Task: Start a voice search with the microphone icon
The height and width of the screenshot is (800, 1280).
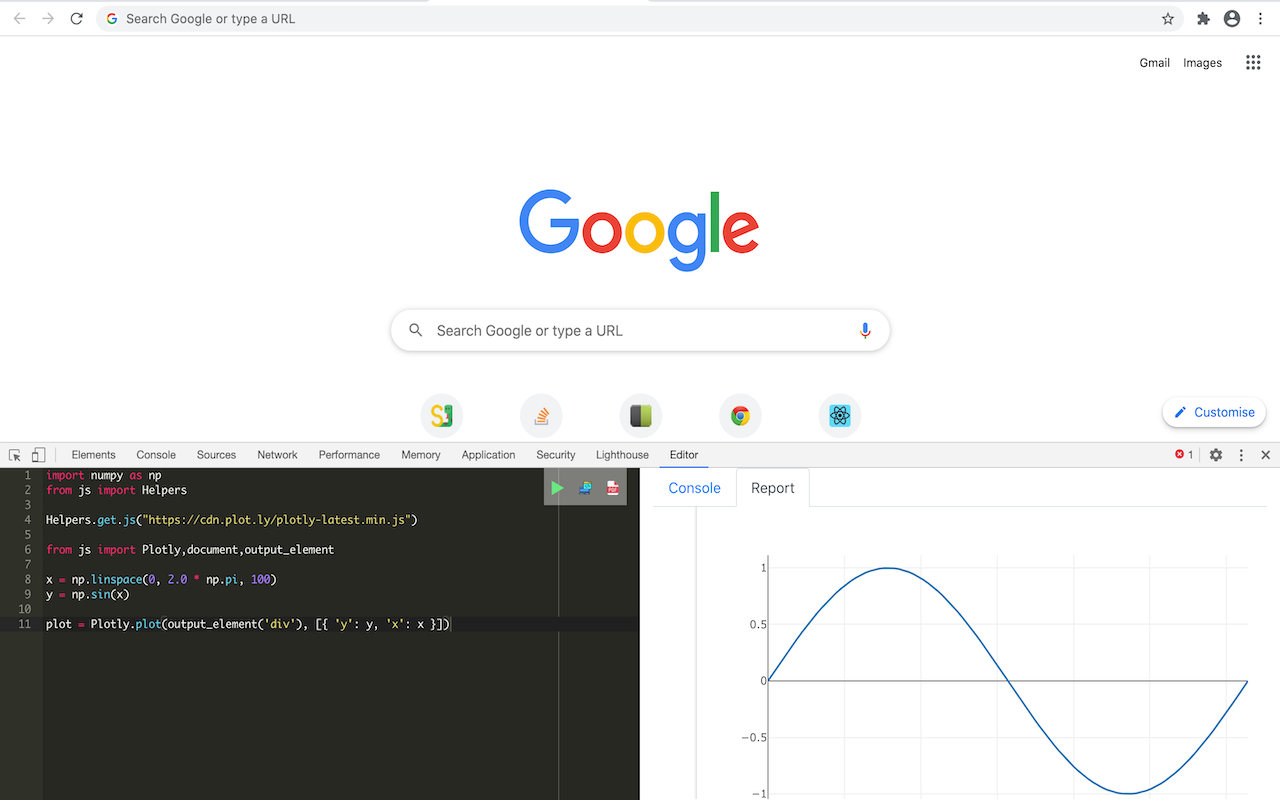Action: point(864,330)
